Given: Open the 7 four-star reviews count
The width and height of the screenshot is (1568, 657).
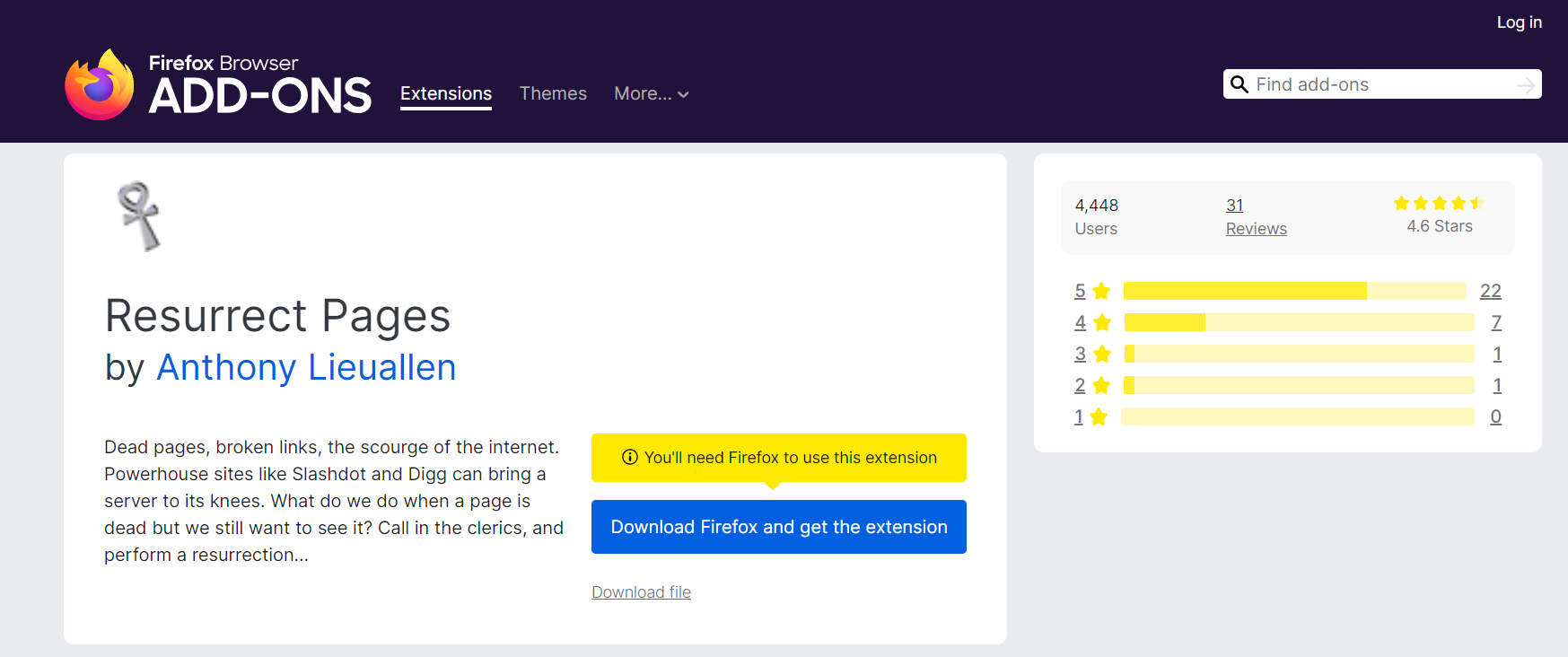Looking at the screenshot, I should 1496,322.
